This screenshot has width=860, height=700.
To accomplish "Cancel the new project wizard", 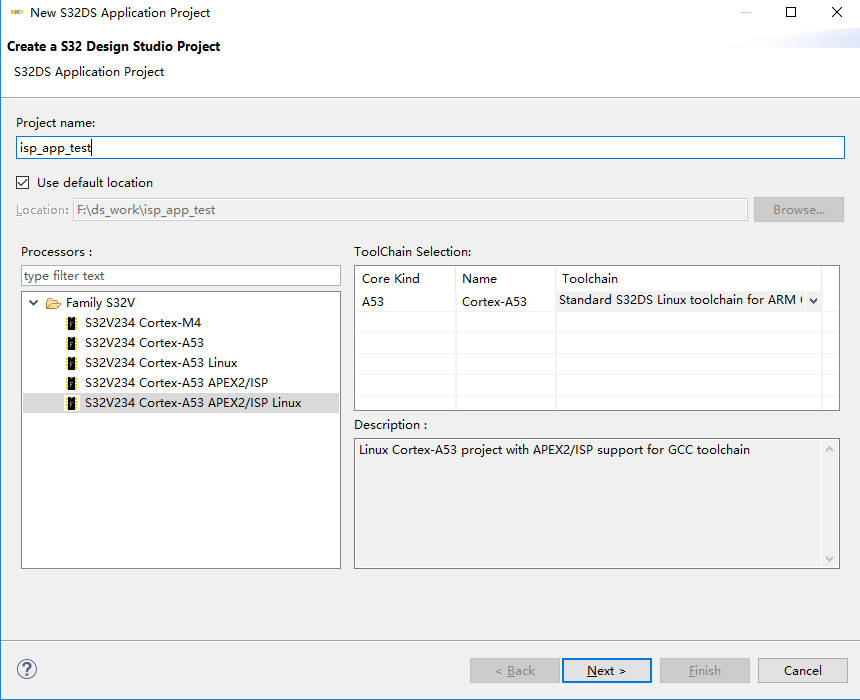I will click(802, 670).
